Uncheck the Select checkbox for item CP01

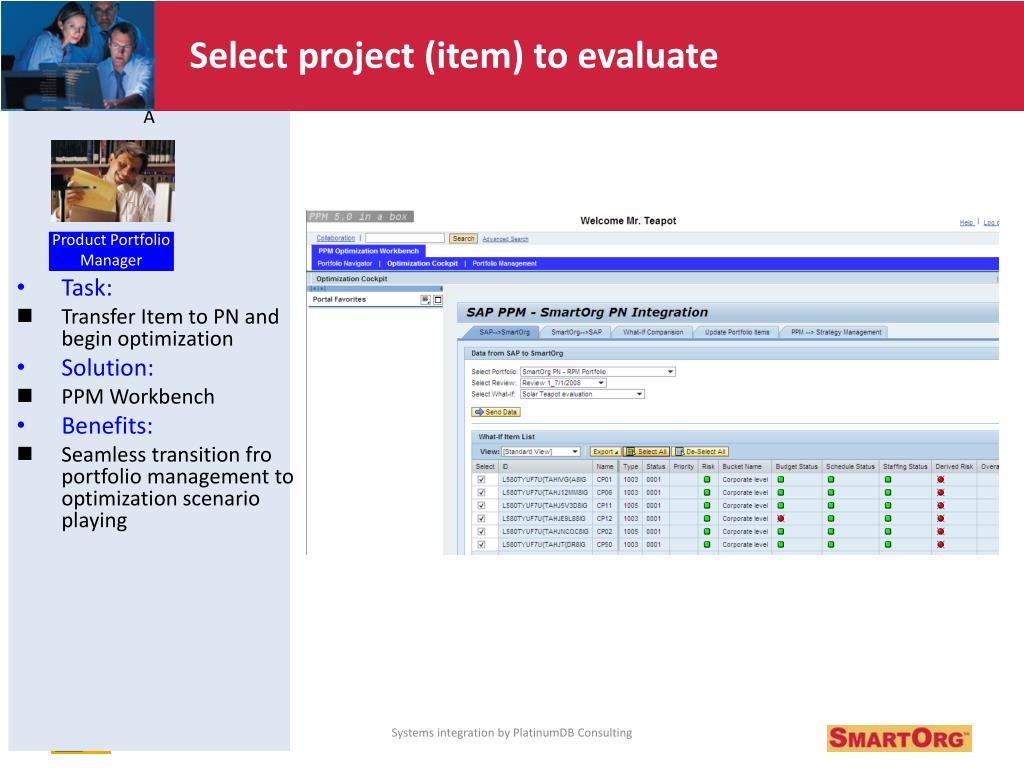[x=481, y=479]
